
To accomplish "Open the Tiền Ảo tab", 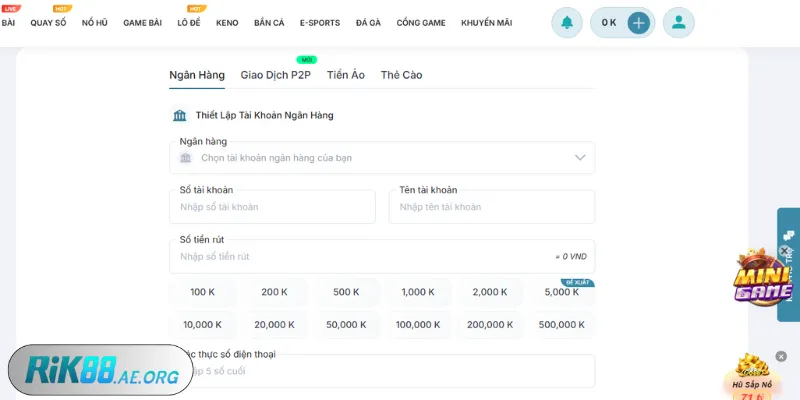I will [345, 75].
